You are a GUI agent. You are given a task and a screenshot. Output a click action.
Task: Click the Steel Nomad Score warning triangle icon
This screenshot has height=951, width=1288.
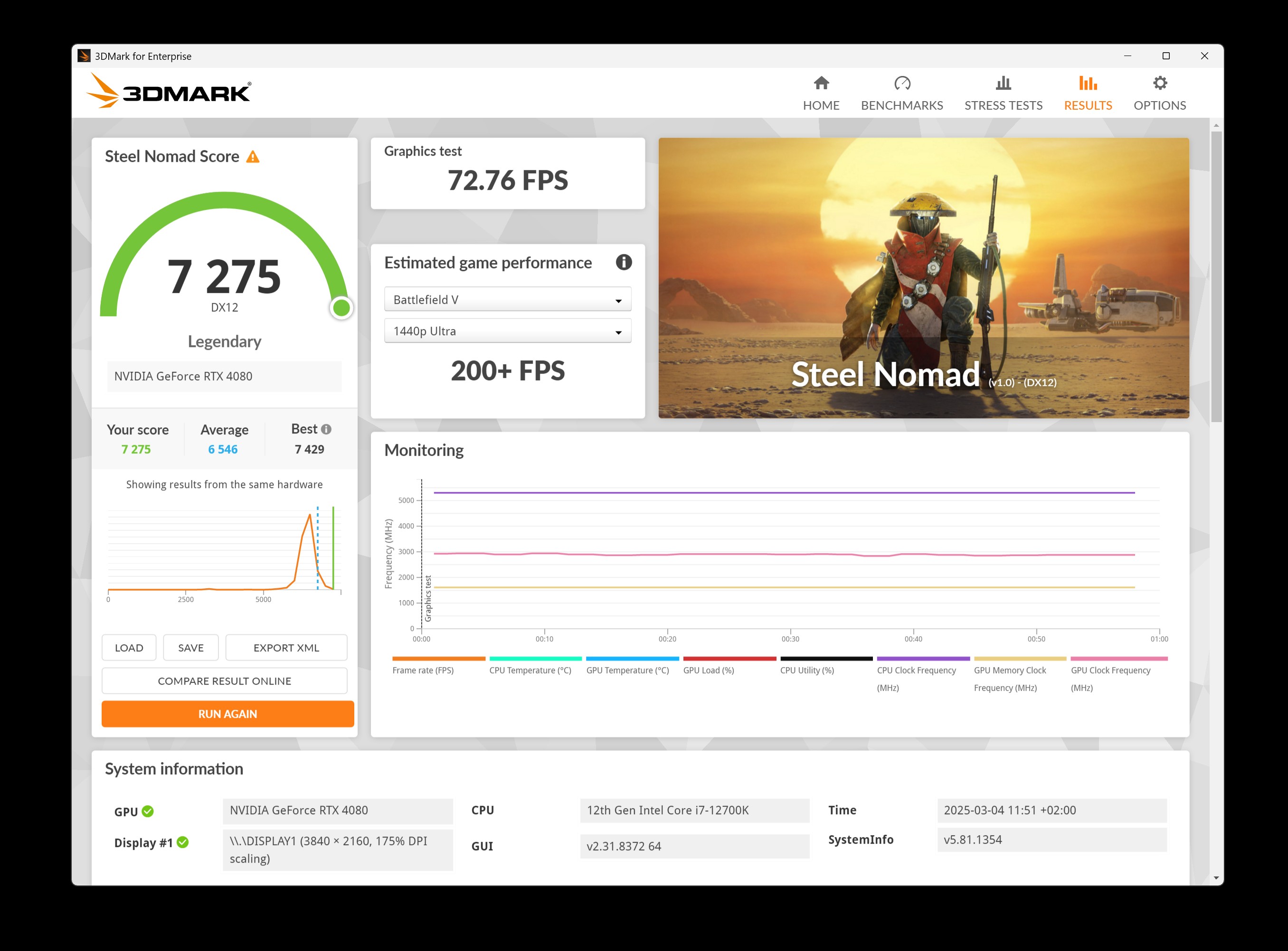tap(253, 157)
